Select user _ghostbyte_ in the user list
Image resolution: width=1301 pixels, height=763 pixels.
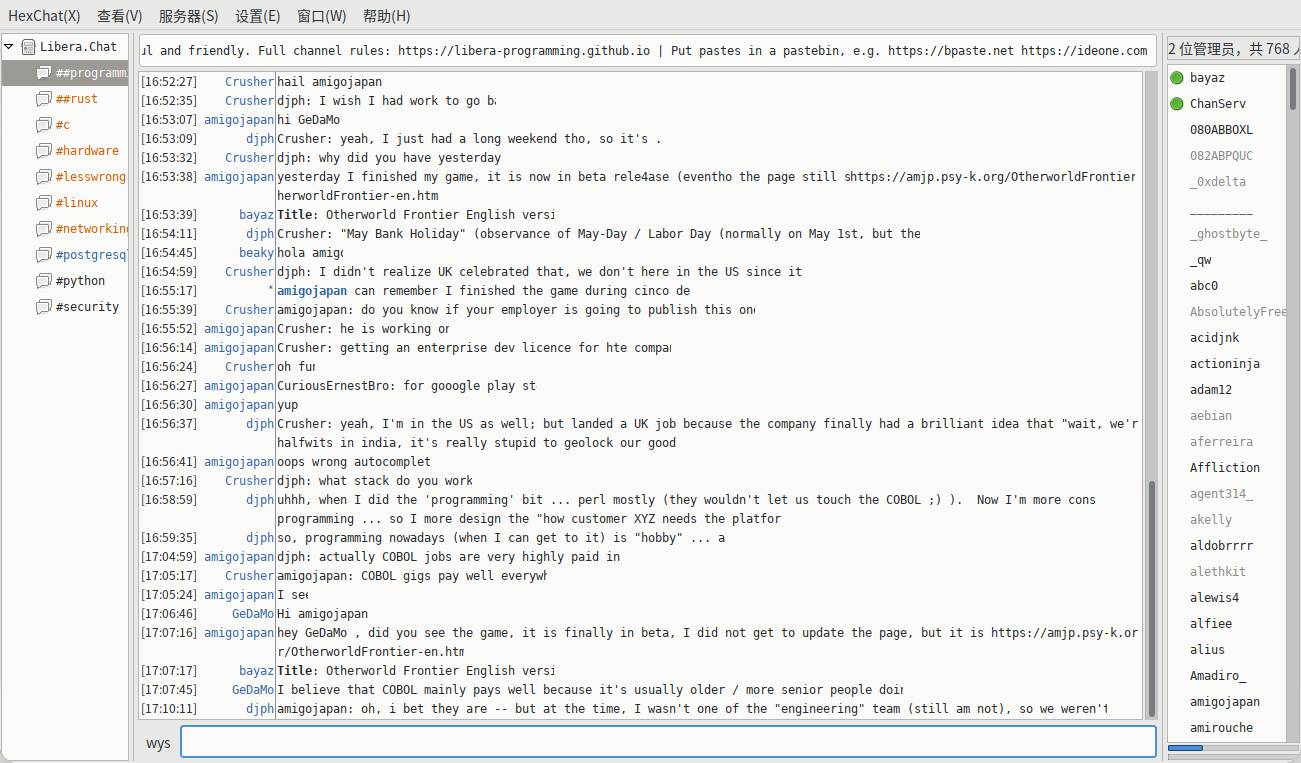point(1228,234)
